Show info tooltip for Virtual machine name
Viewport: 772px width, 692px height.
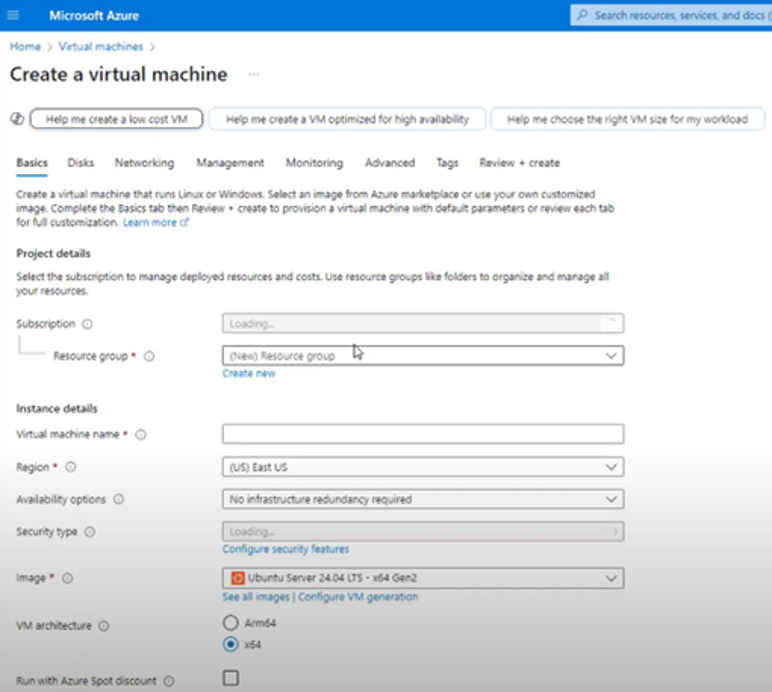[x=141, y=435]
